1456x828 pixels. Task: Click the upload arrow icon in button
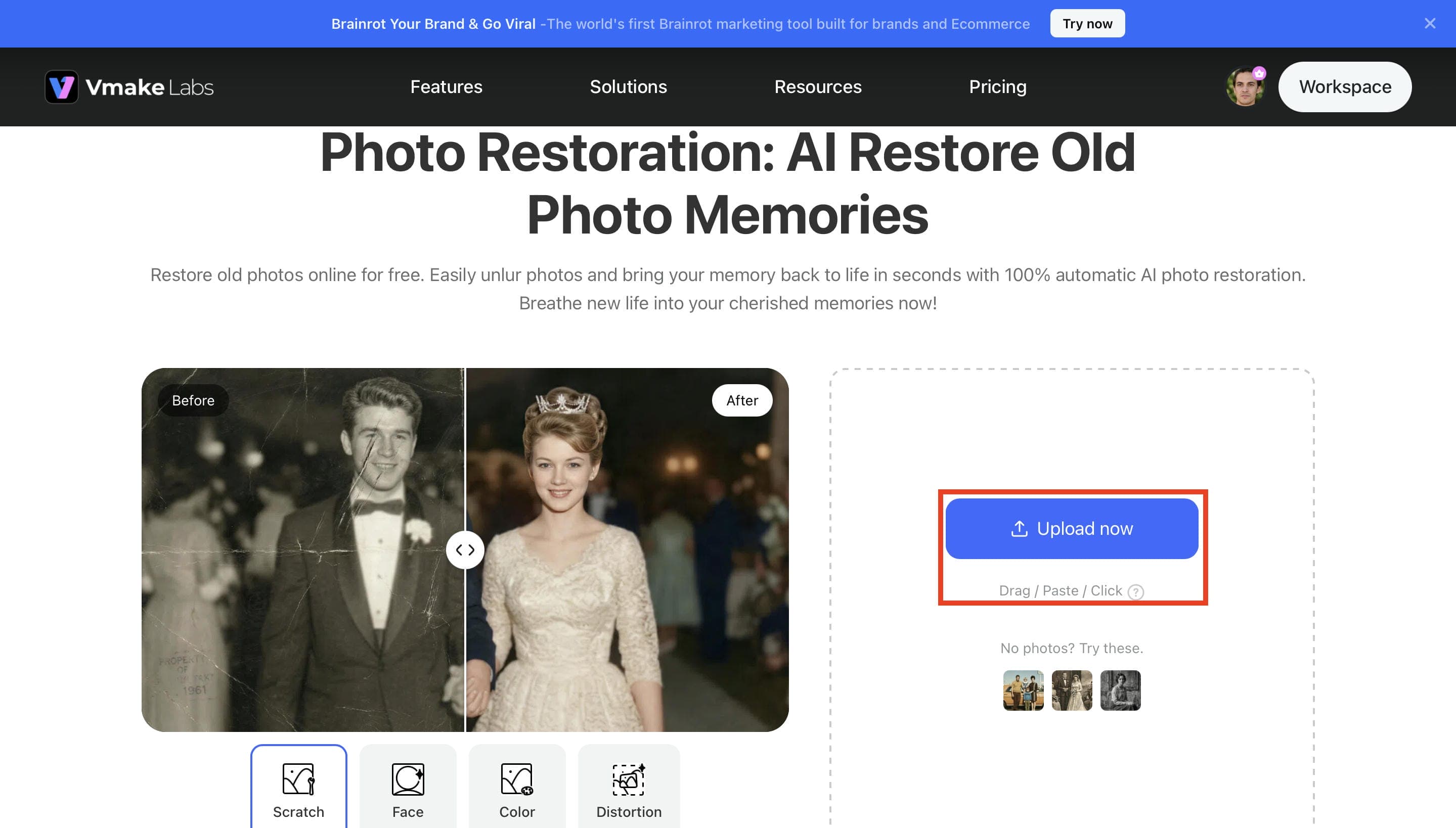click(1019, 529)
